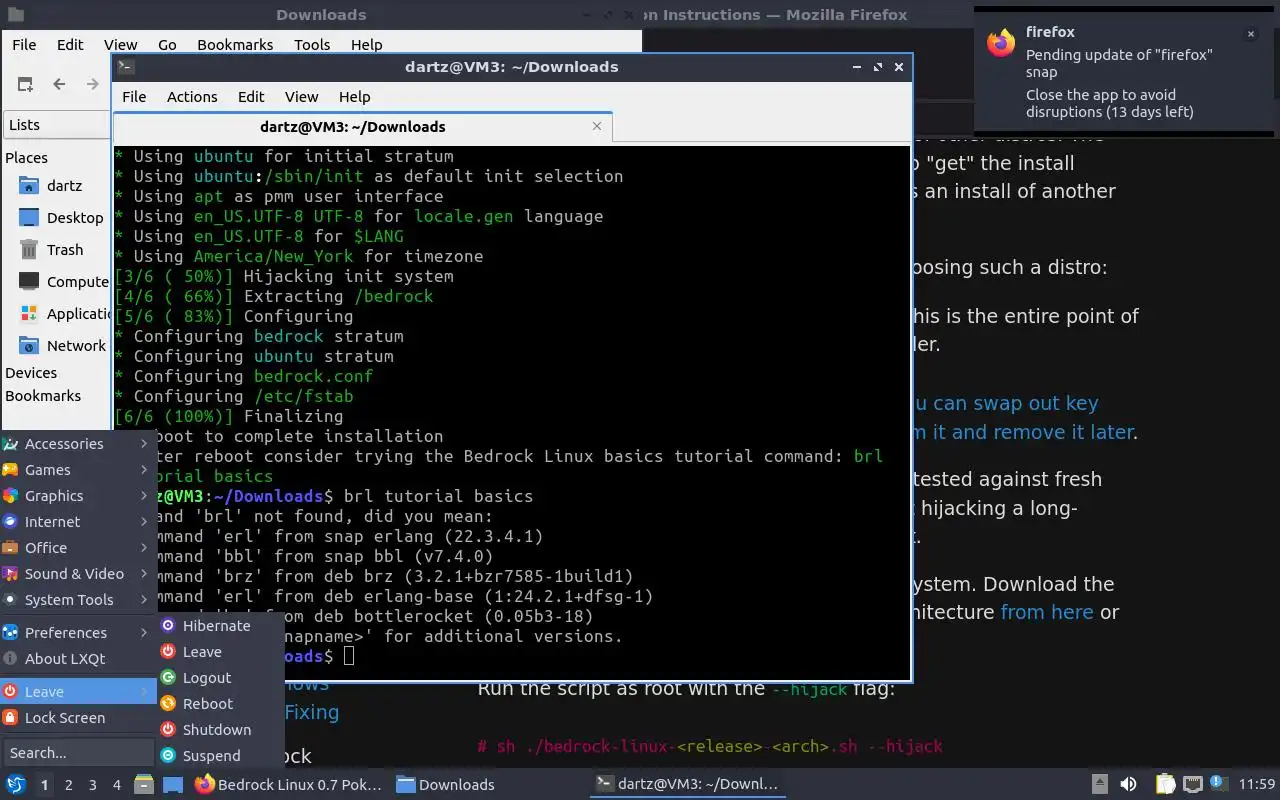Expand the Office menu category
Screen dimensions: 1280x800
click(77, 548)
